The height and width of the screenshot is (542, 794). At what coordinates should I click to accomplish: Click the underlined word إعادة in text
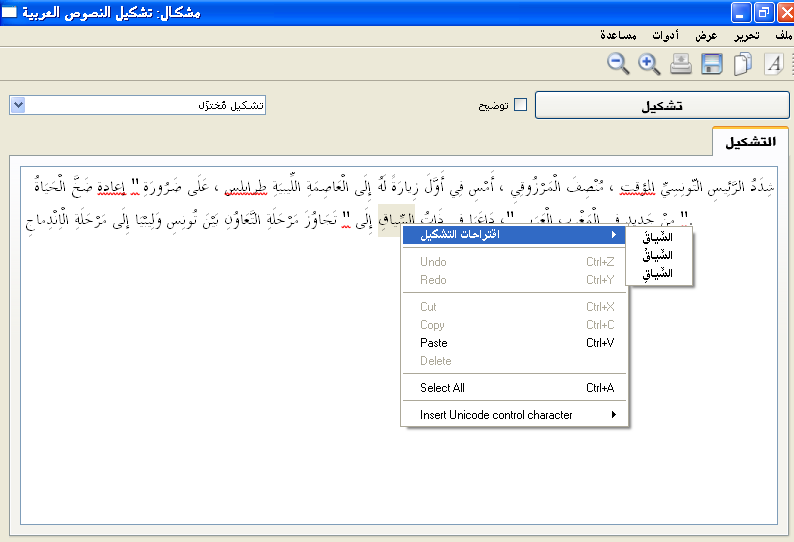(x=111, y=187)
